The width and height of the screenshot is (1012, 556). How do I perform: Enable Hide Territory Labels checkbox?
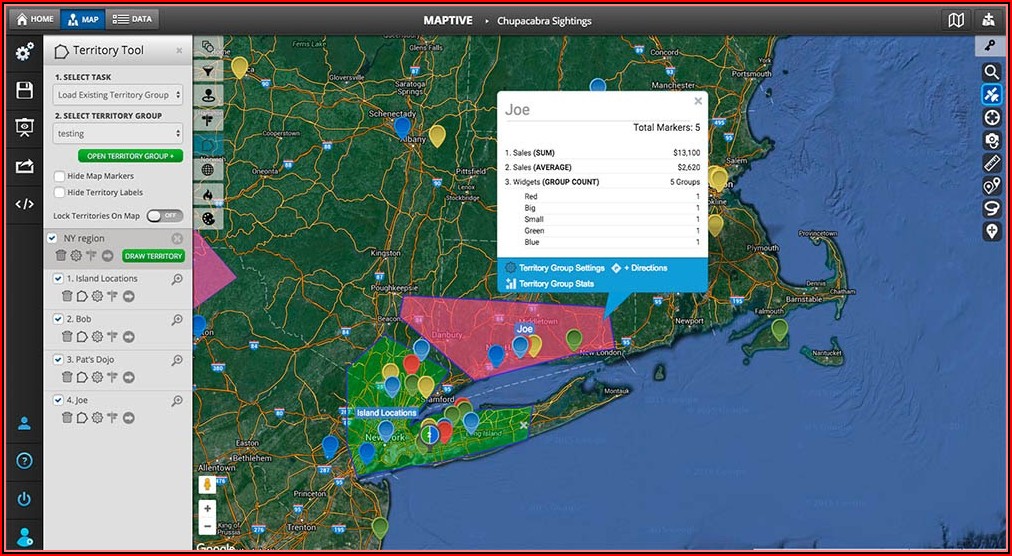pos(60,192)
